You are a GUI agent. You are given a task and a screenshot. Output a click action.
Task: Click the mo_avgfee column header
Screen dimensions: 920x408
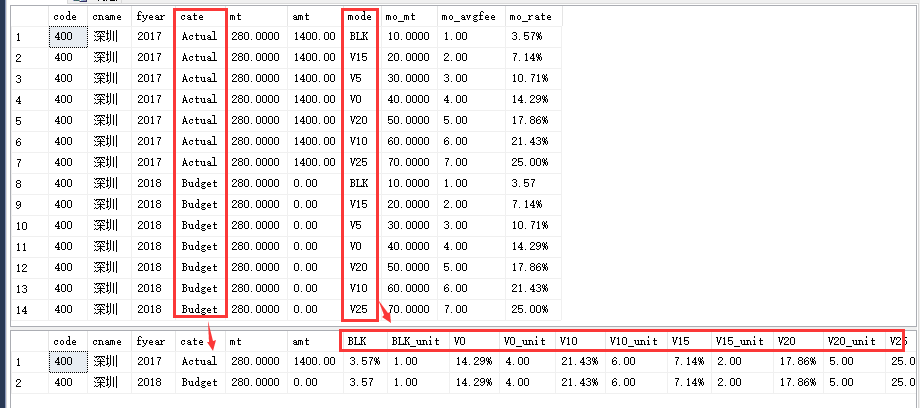click(470, 17)
